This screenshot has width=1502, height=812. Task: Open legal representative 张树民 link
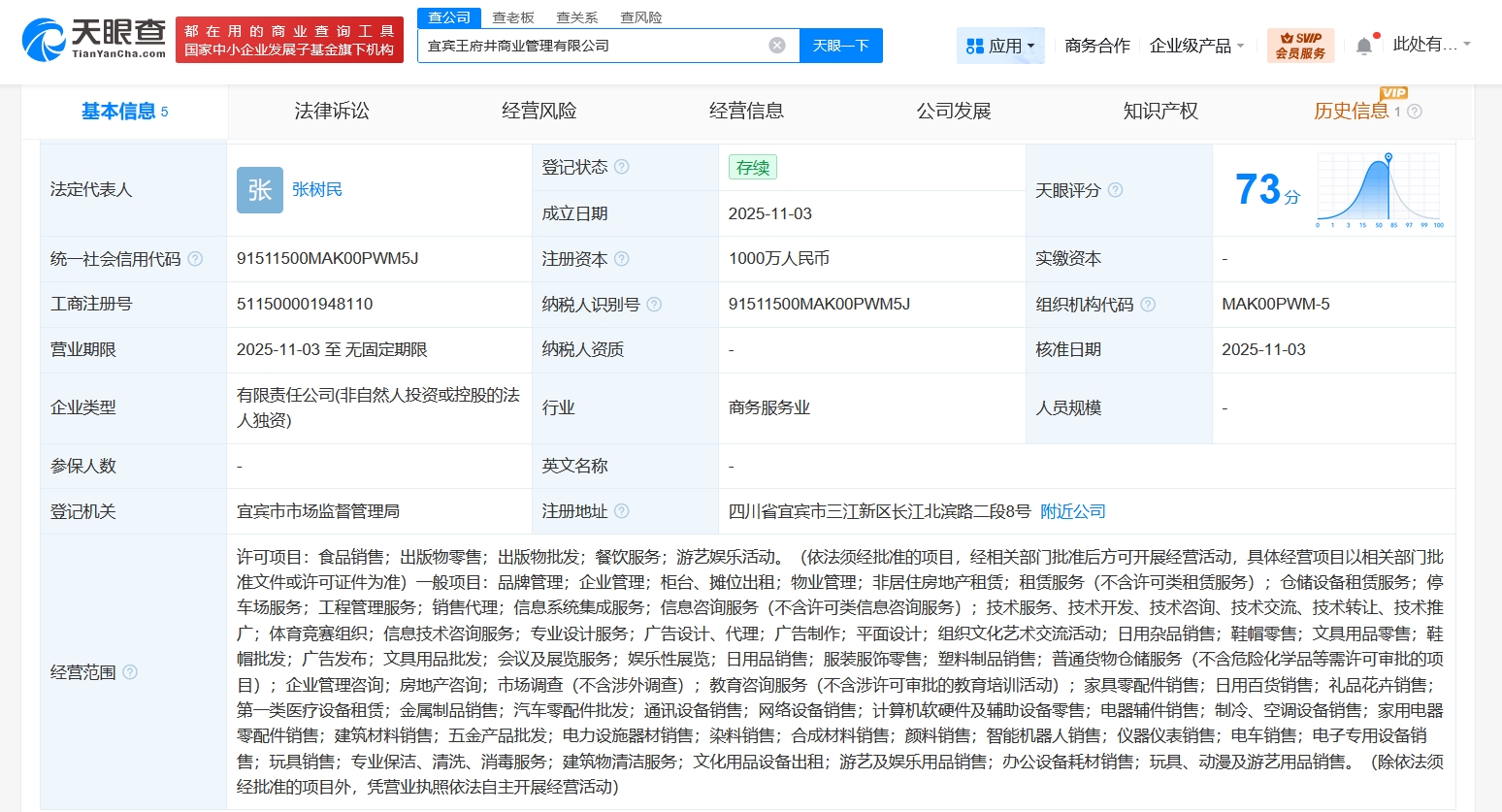click(317, 190)
